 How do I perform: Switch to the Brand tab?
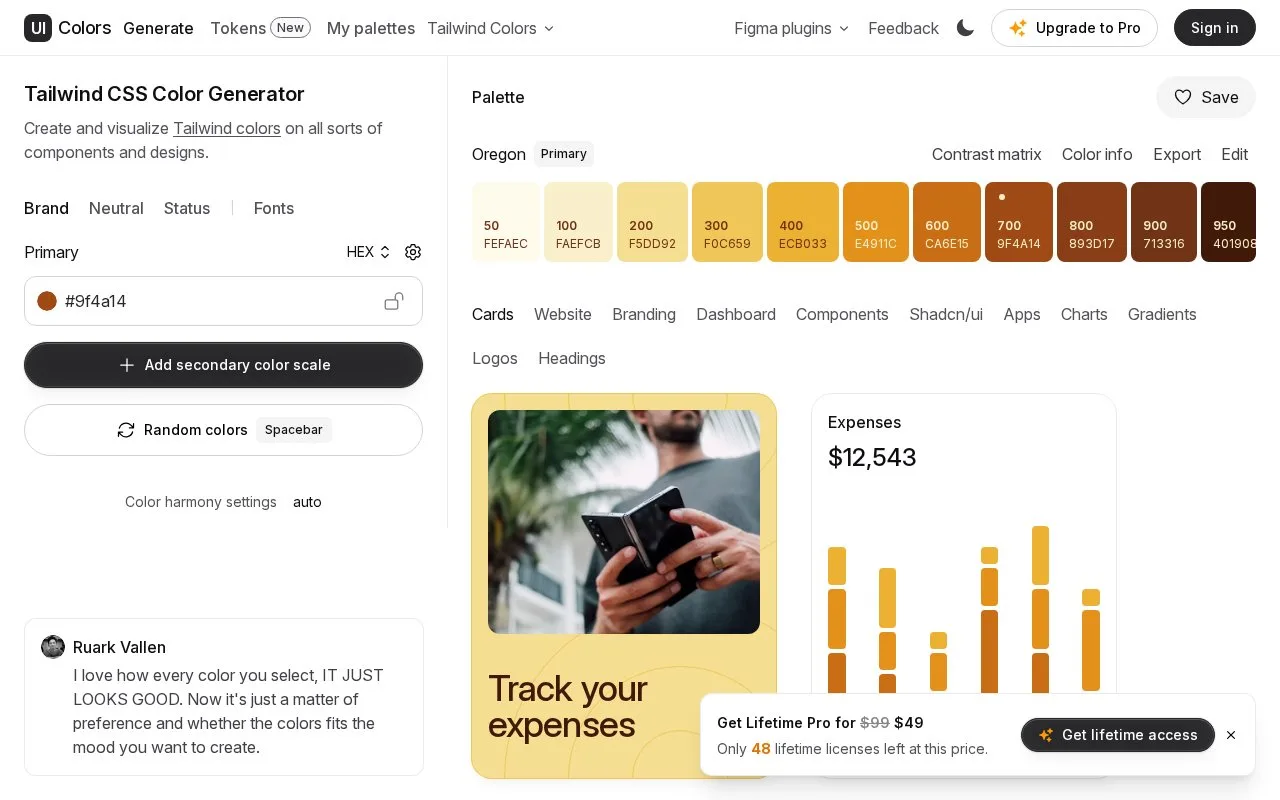tap(46, 208)
